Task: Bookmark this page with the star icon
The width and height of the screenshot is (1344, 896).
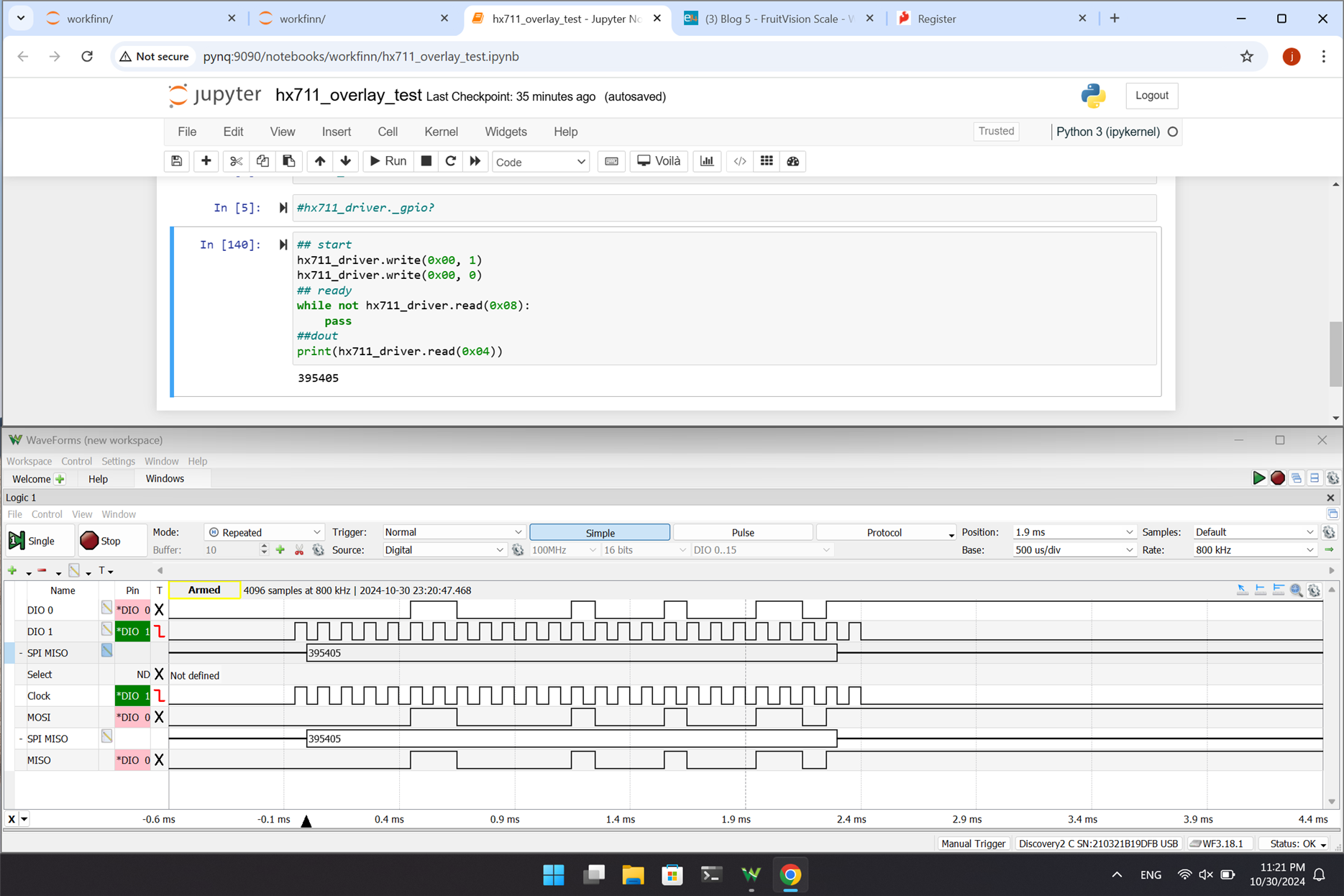Action: coord(1247,56)
